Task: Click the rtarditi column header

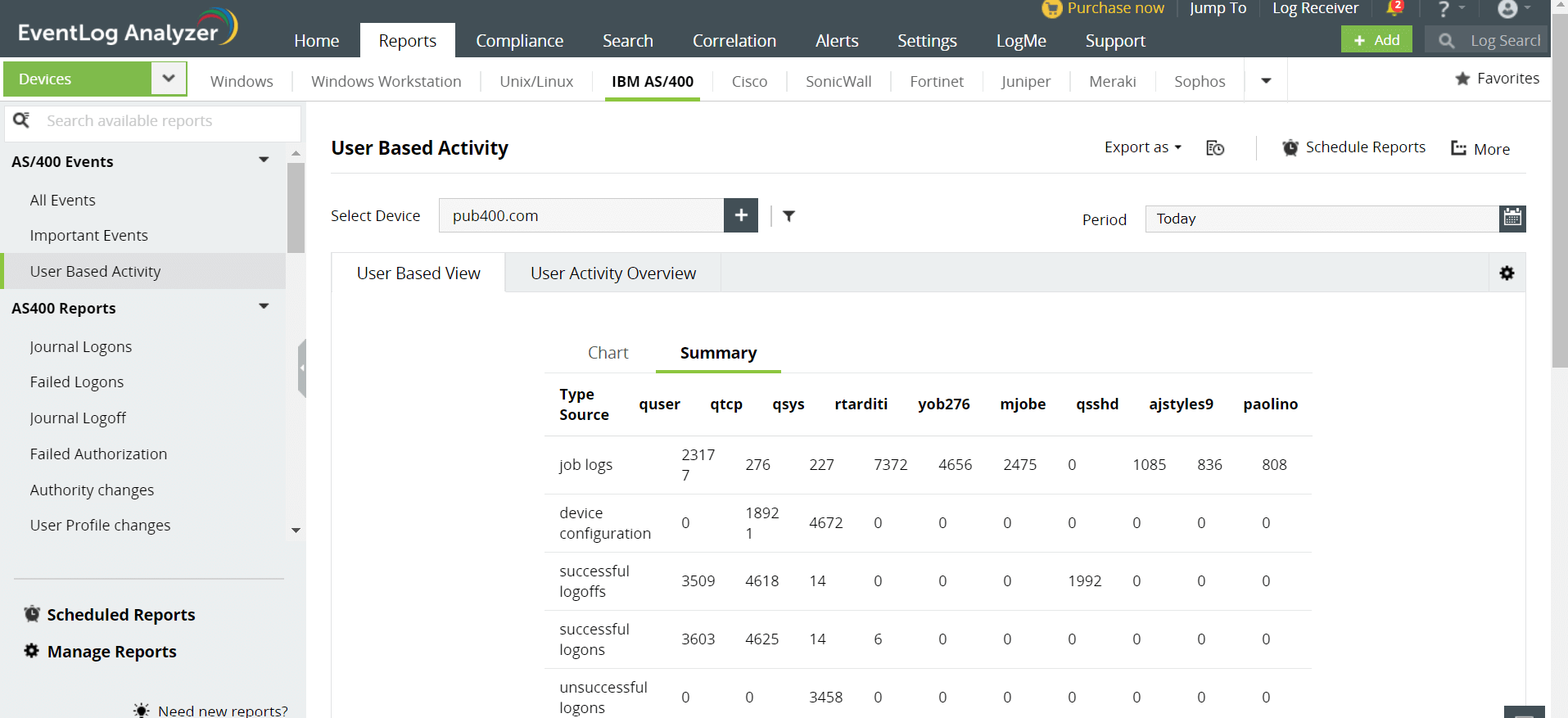Action: point(861,404)
